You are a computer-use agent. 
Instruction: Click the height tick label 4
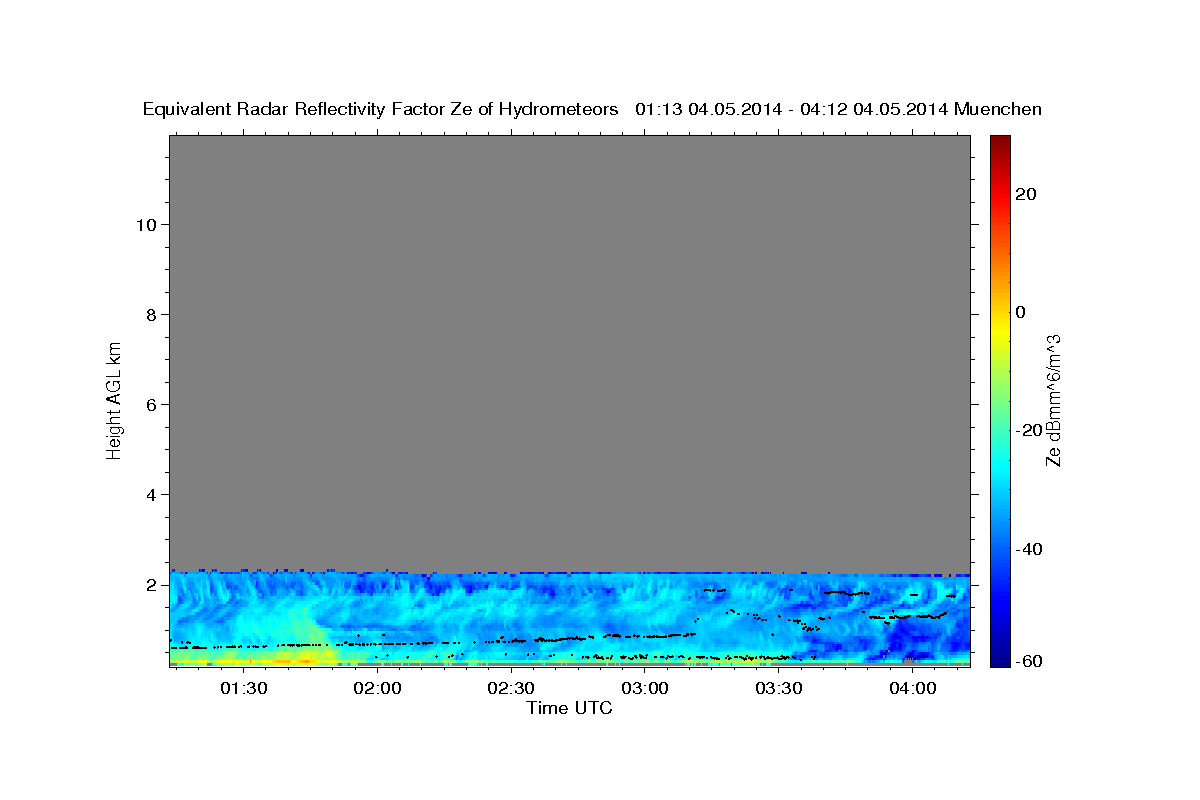(149, 494)
